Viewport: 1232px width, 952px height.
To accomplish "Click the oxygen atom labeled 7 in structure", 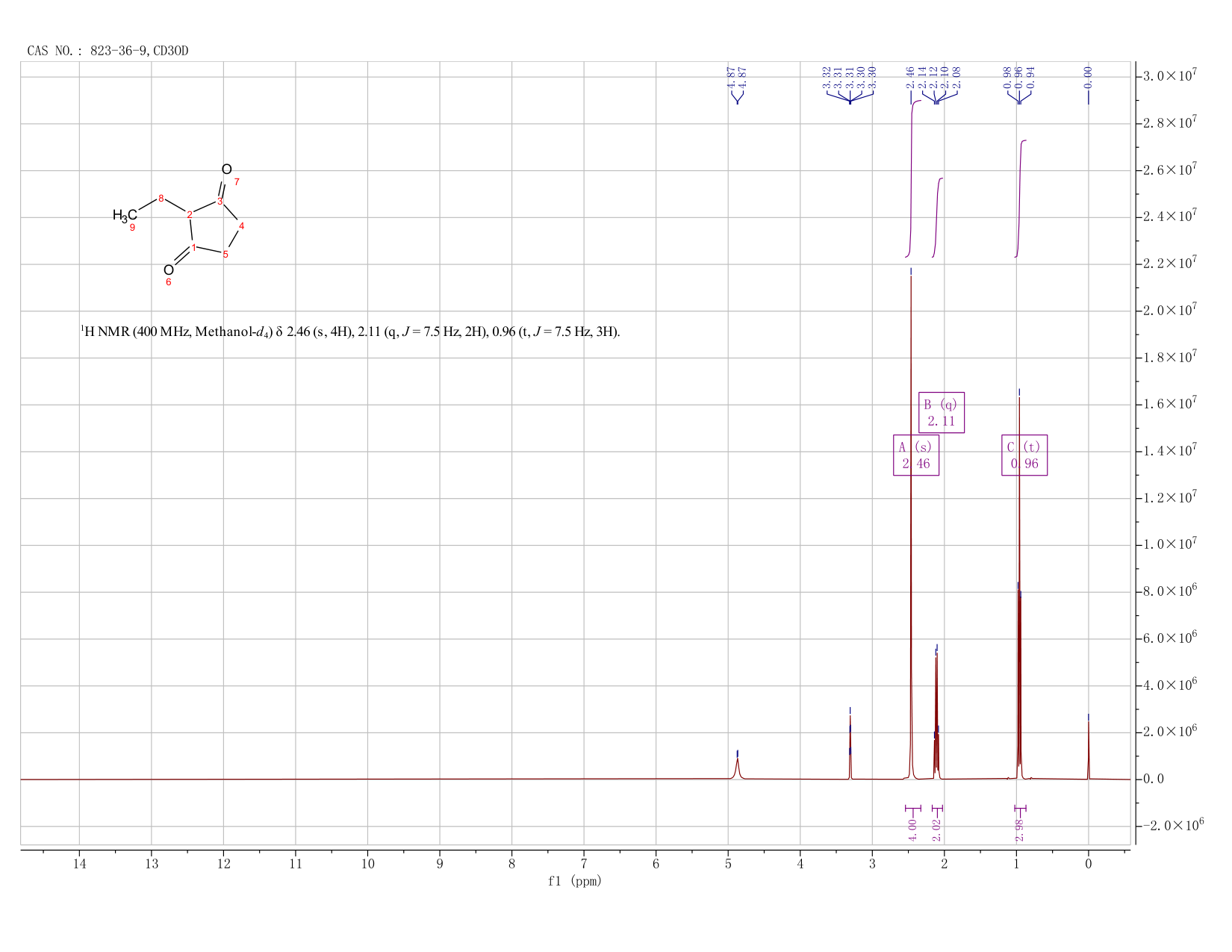I will pos(226,169).
